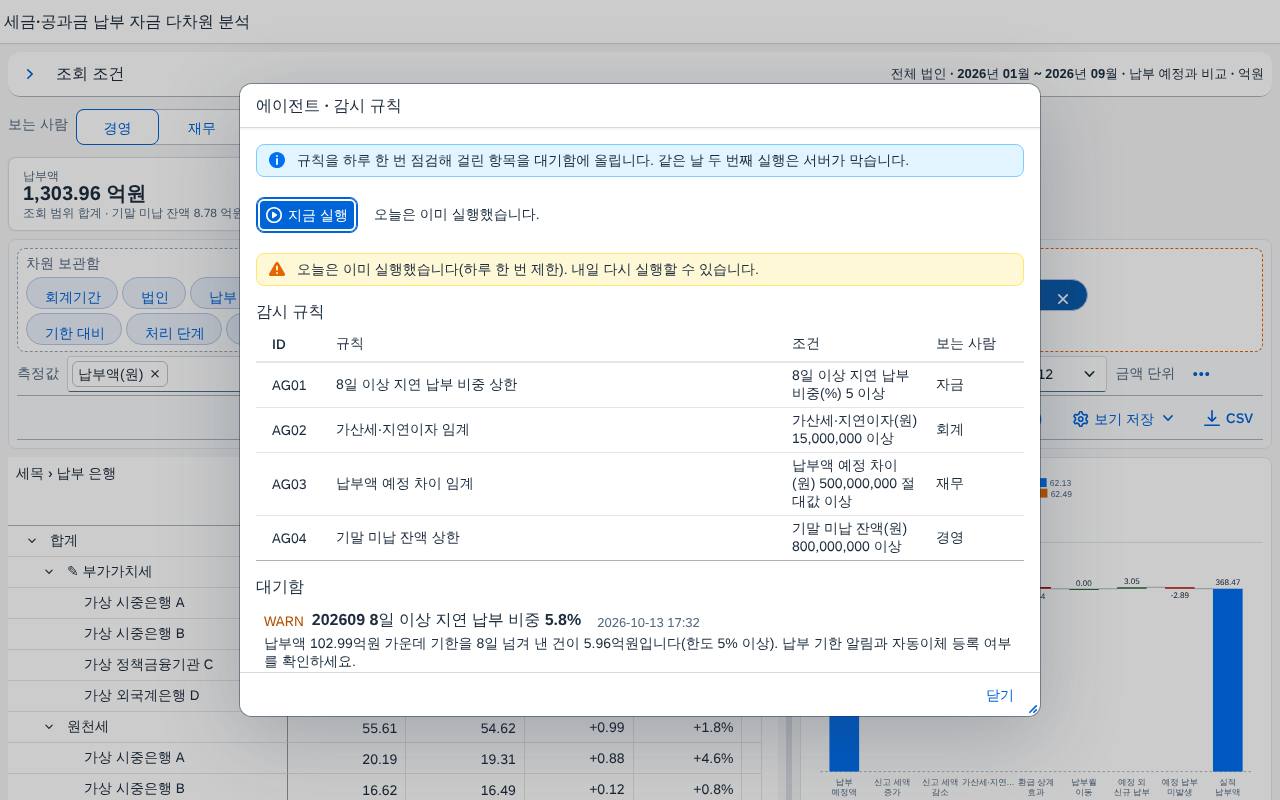
Task: Download data with the CSV button
Action: pos(1228,418)
